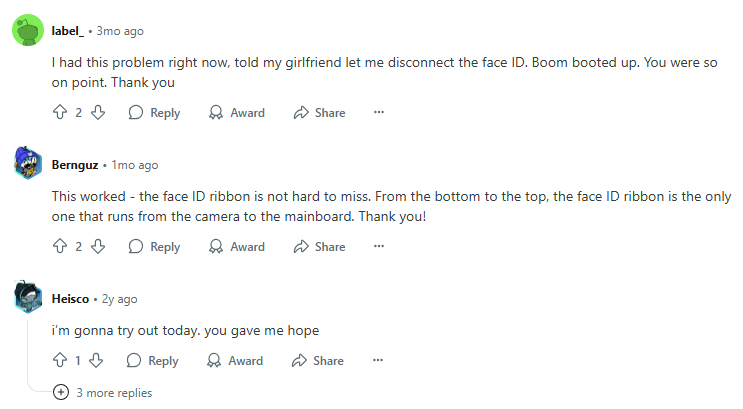Share label_'s comment
This screenshot has width=743, height=409.
[319, 113]
